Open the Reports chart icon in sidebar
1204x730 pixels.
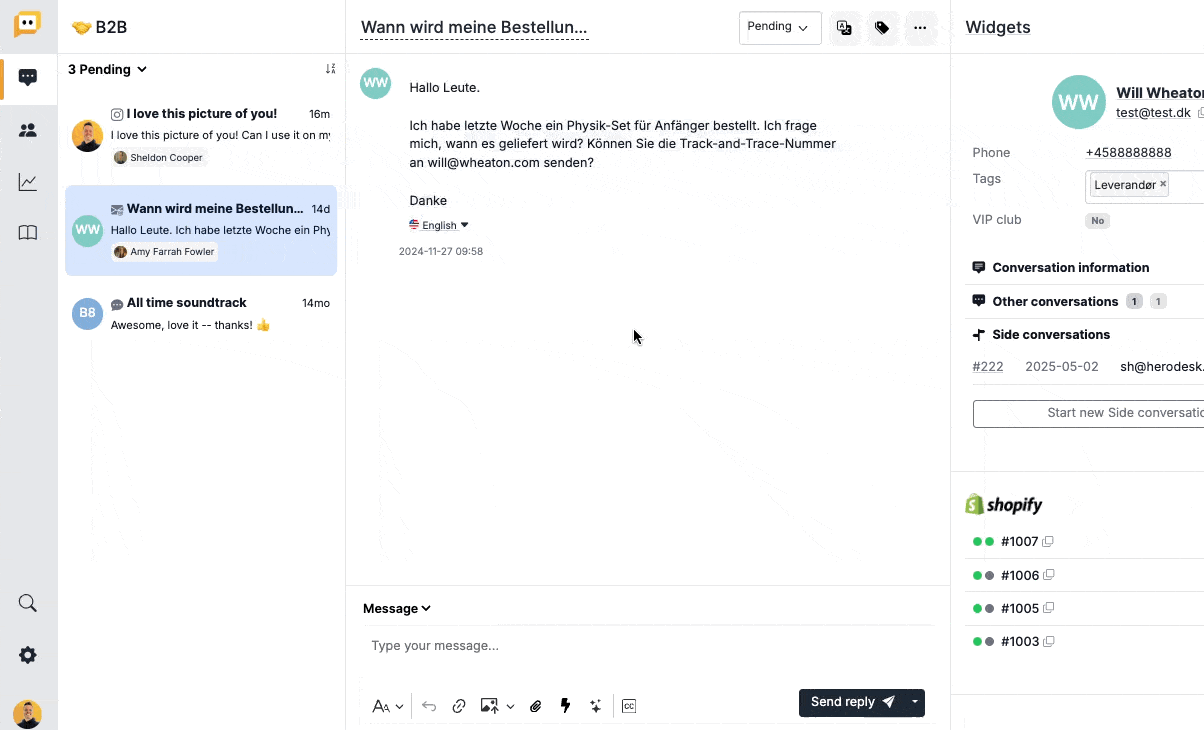coord(28,182)
